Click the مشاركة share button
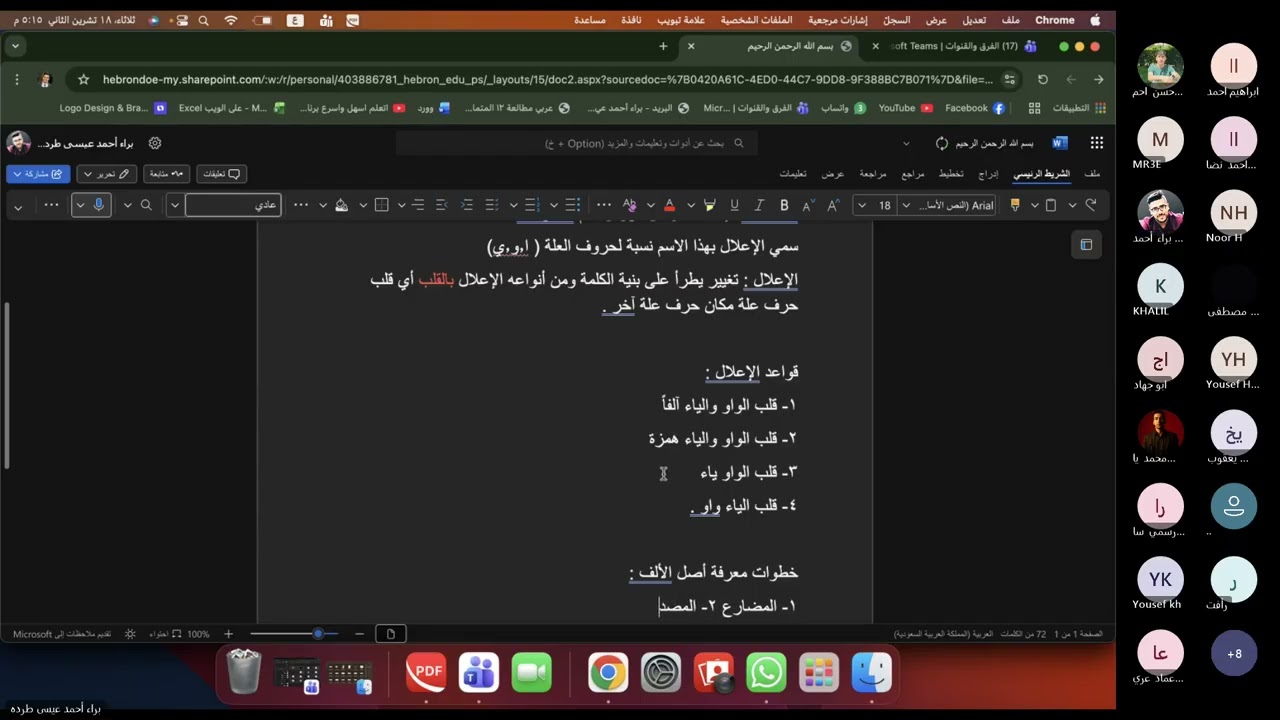This screenshot has width=1280, height=720. coord(37,174)
